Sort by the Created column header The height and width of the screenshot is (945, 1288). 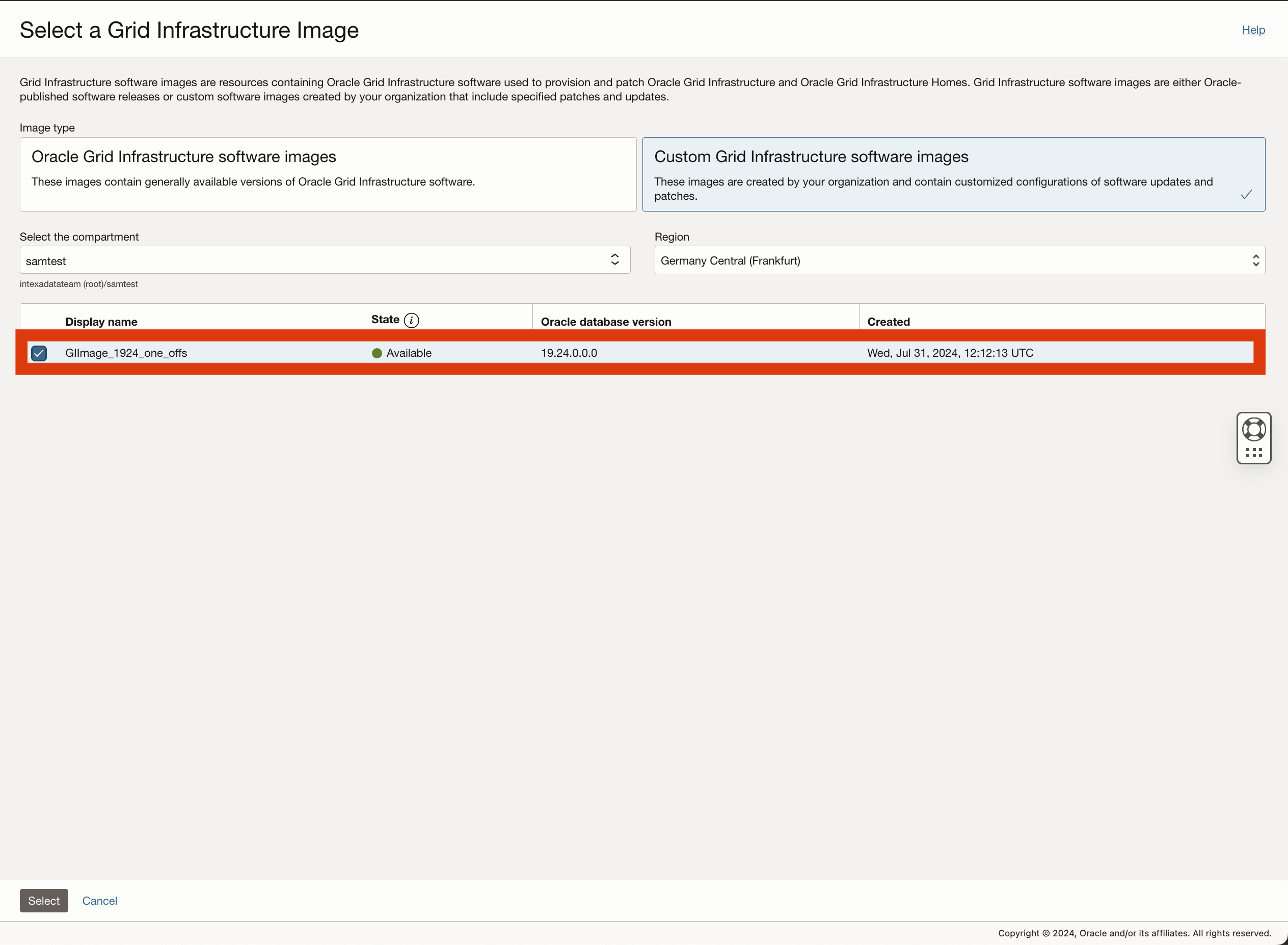888,321
